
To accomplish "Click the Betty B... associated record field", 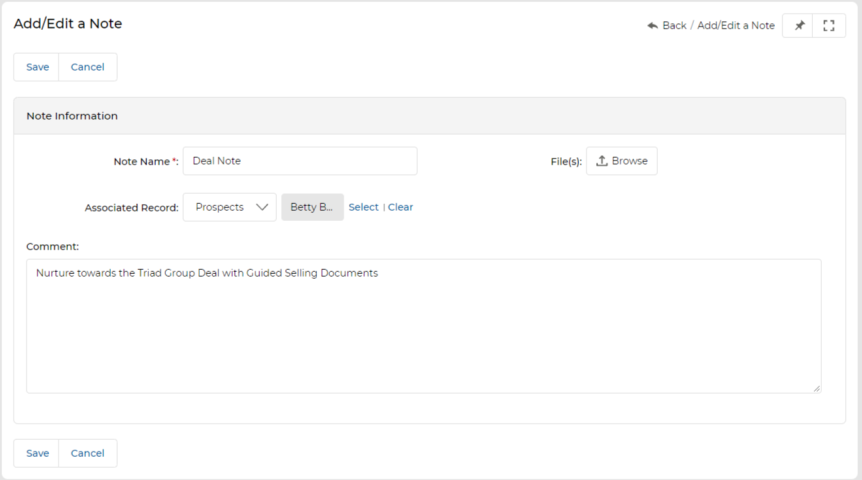I will pos(312,207).
